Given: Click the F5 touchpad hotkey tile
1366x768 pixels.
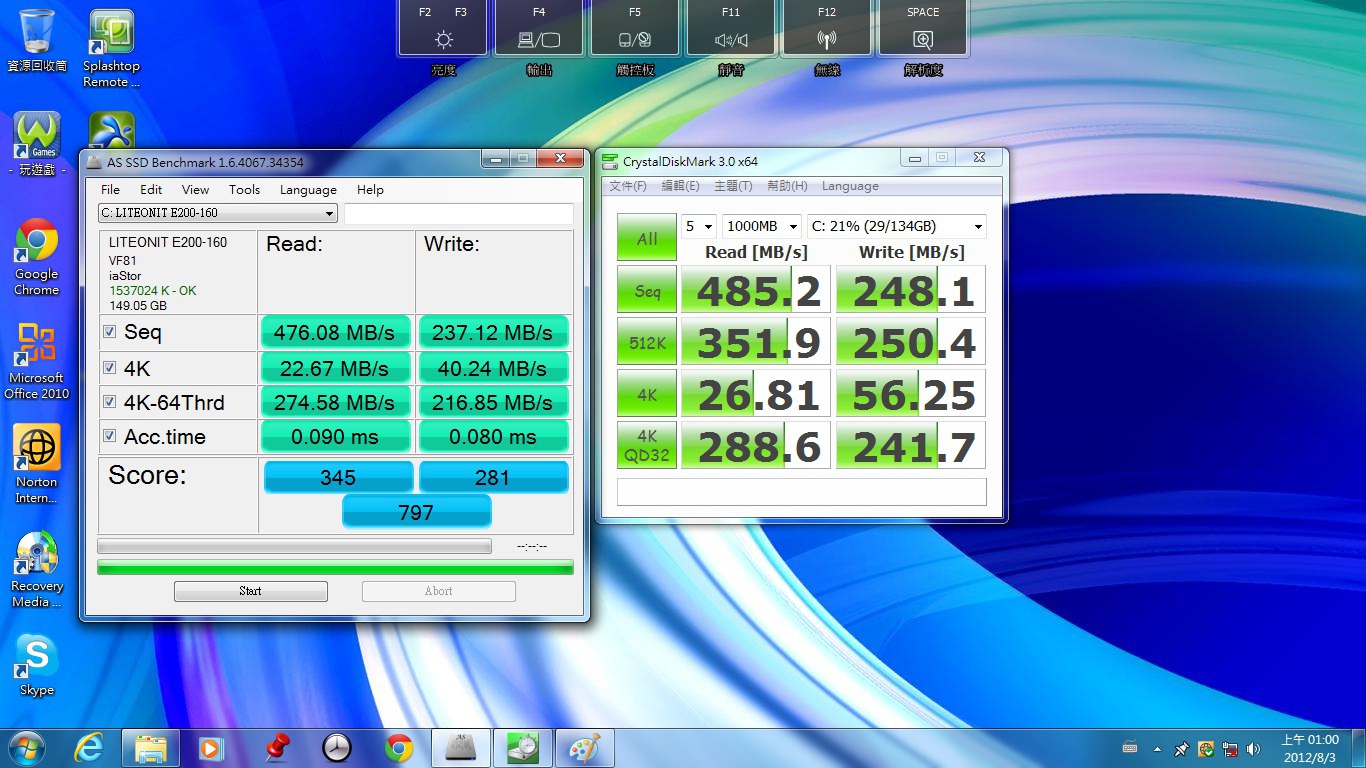Looking at the screenshot, I should coord(635,28).
